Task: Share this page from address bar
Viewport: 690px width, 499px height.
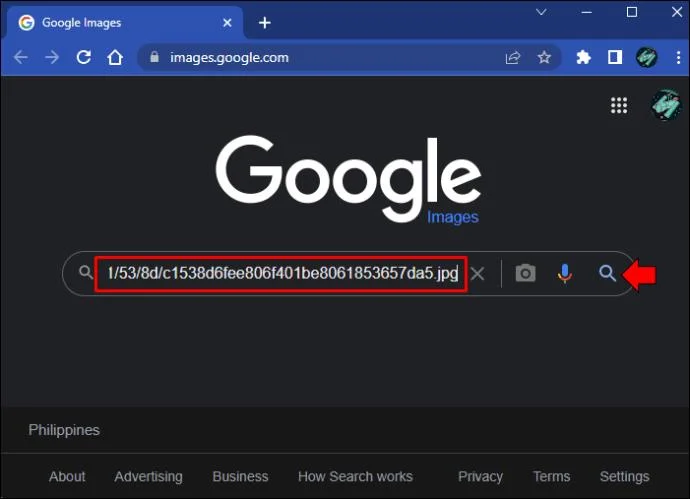Action: coord(513,57)
